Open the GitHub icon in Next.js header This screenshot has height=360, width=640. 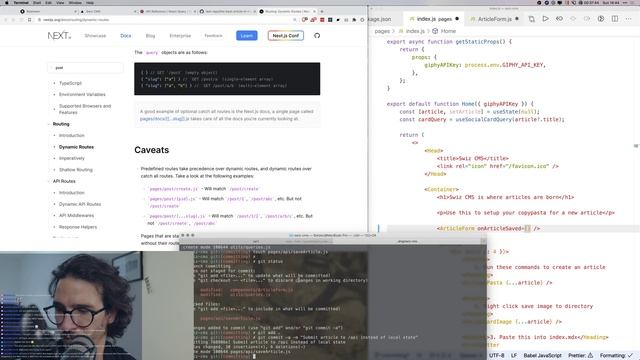[317, 36]
